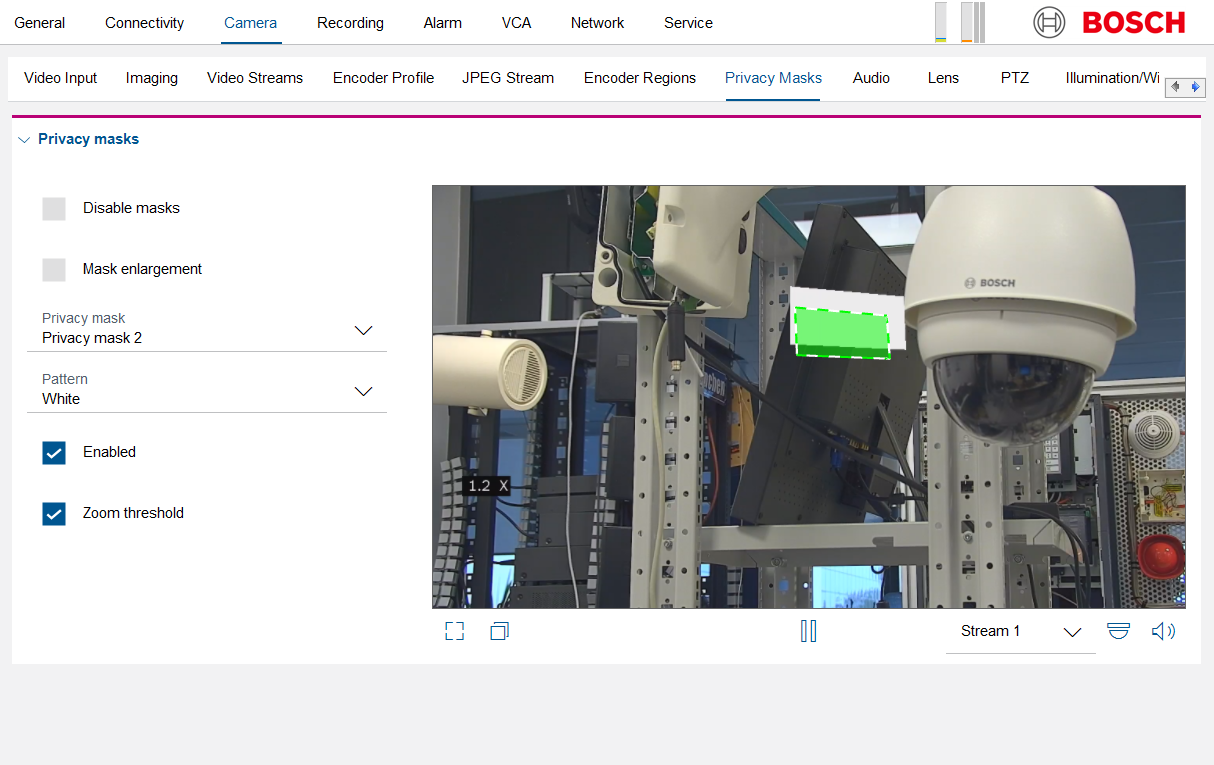Switch to the Encoder Profile tab
The width and height of the screenshot is (1214, 765).
tap(383, 78)
